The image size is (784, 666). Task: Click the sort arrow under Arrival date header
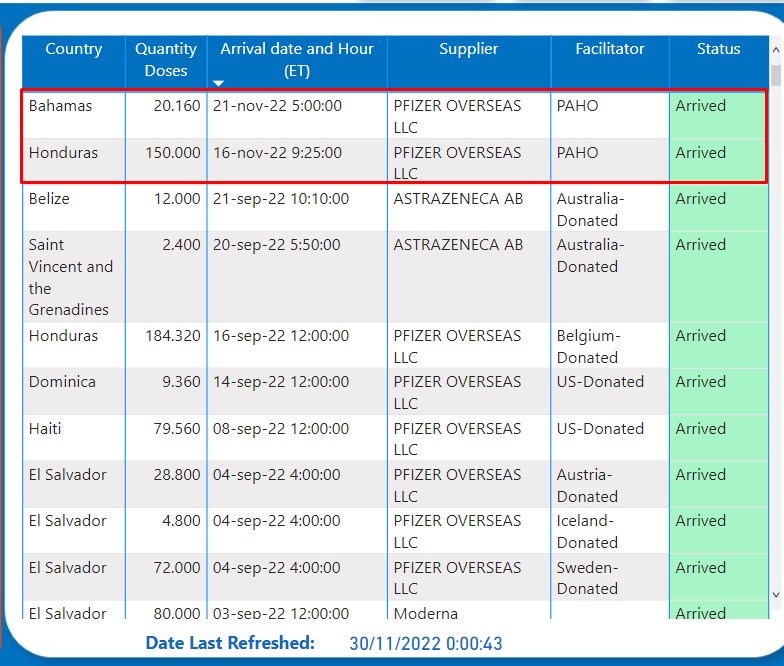(x=219, y=82)
